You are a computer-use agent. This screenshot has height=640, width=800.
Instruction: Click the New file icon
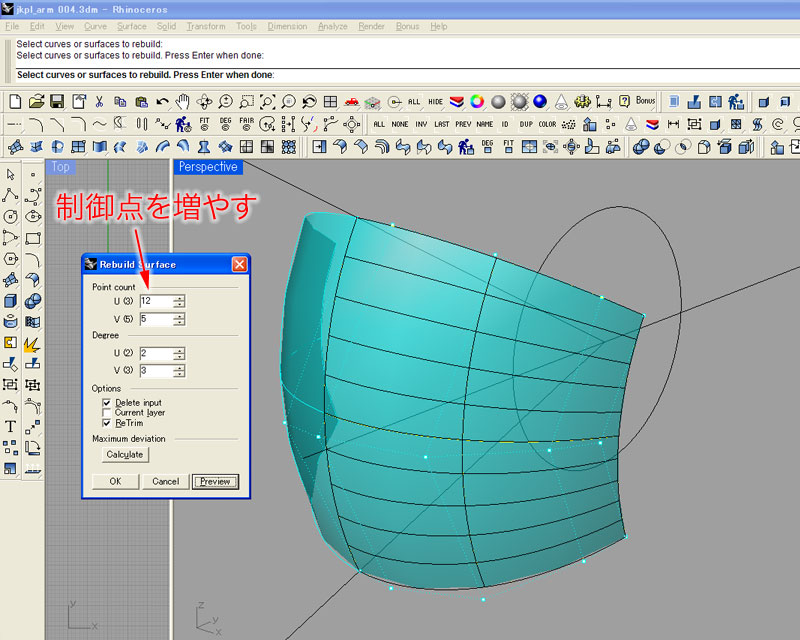[x=15, y=102]
